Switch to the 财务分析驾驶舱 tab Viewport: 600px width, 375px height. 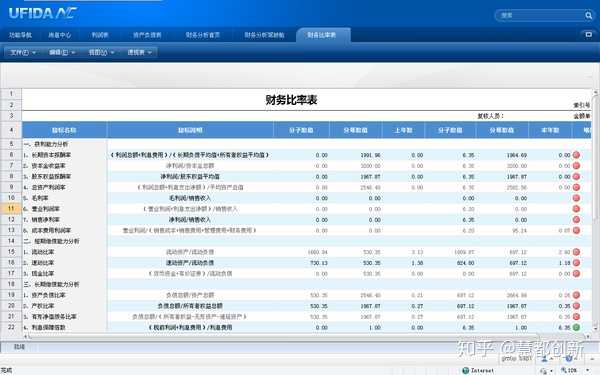click(x=264, y=35)
